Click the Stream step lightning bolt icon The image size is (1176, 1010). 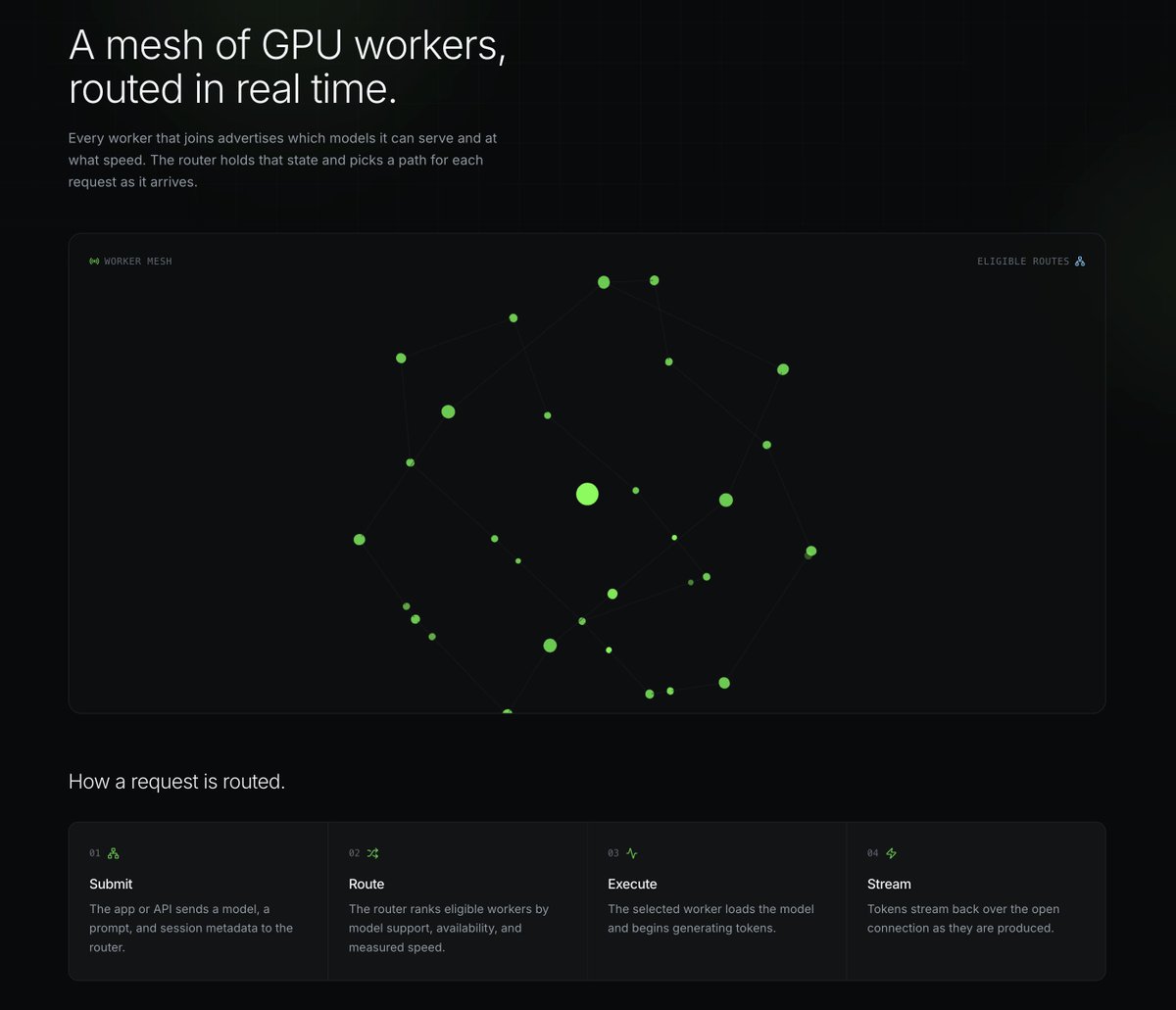(891, 853)
